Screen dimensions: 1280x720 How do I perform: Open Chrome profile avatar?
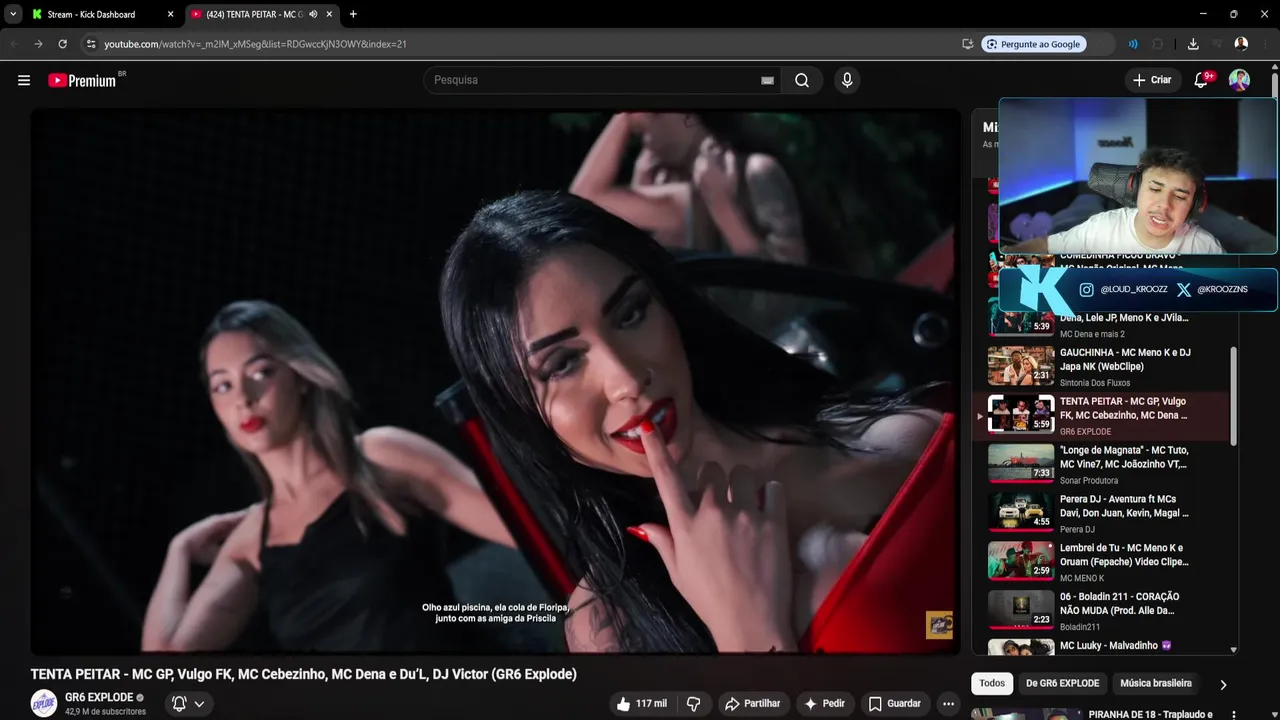click(1241, 44)
